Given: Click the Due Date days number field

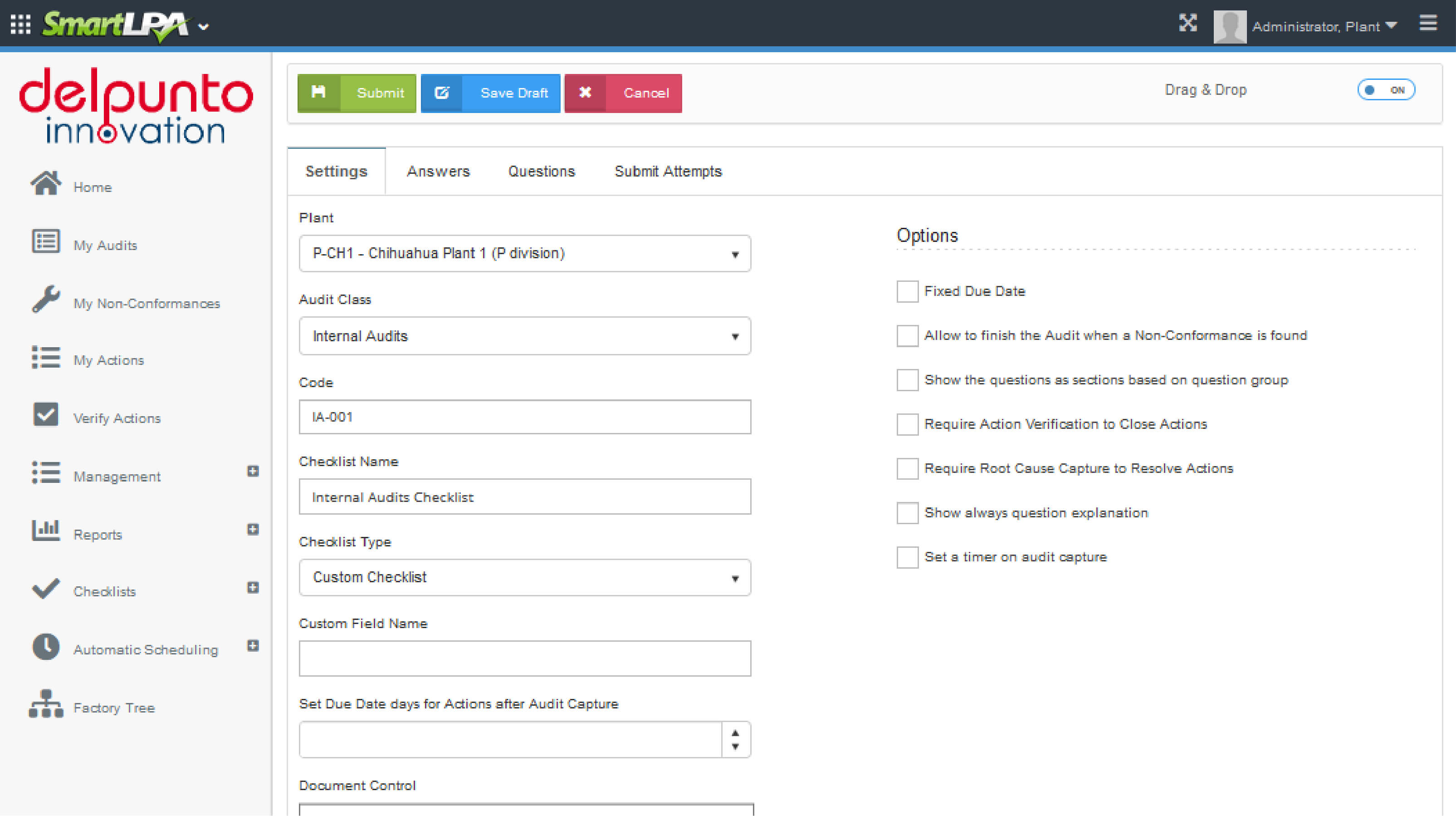Looking at the screenshot, I should [x=510, y=740].
